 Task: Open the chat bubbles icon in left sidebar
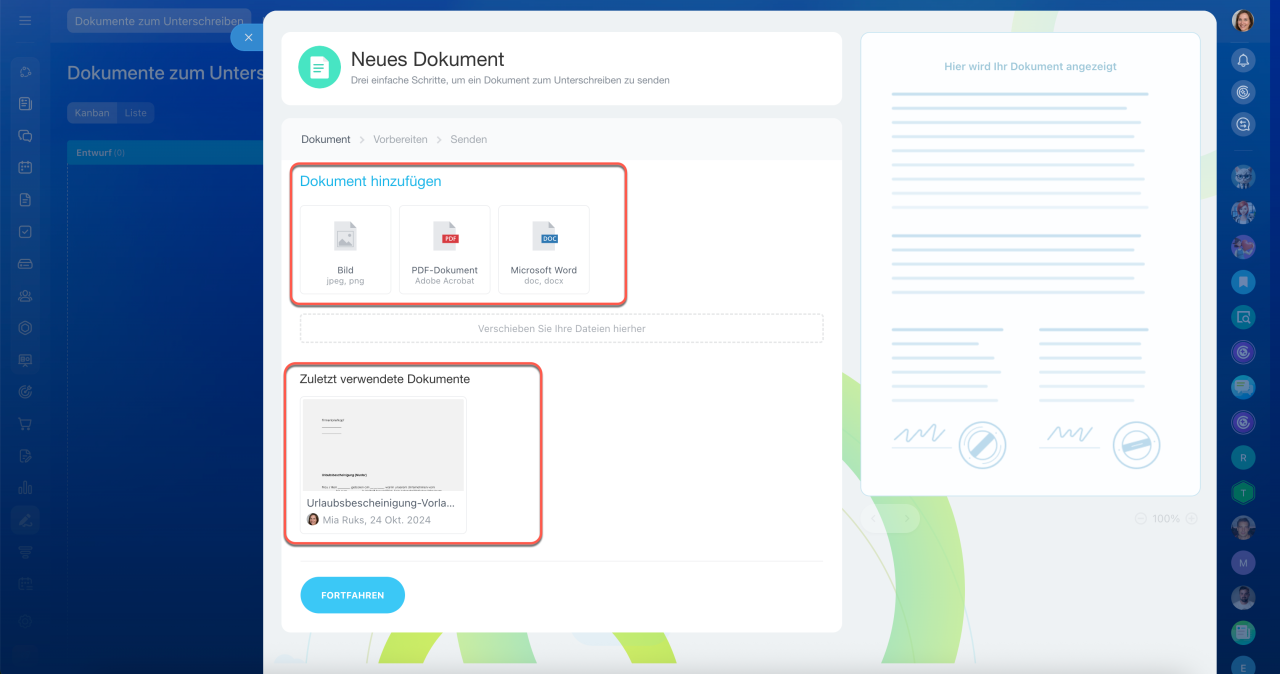pos(25,135)
